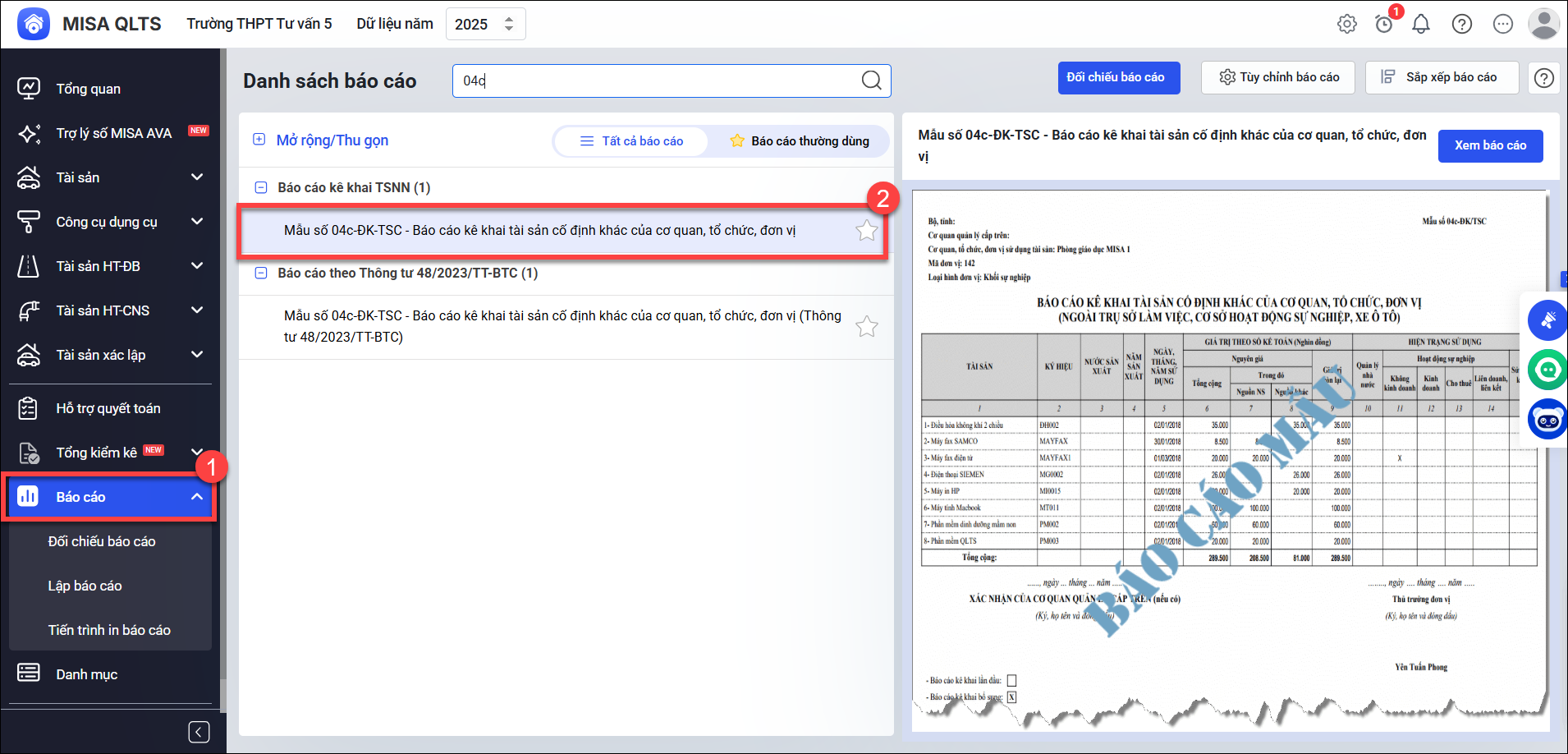
Task: Click the help question icon beside Sắp xếp báo cáo
Action: [1543, 78]
